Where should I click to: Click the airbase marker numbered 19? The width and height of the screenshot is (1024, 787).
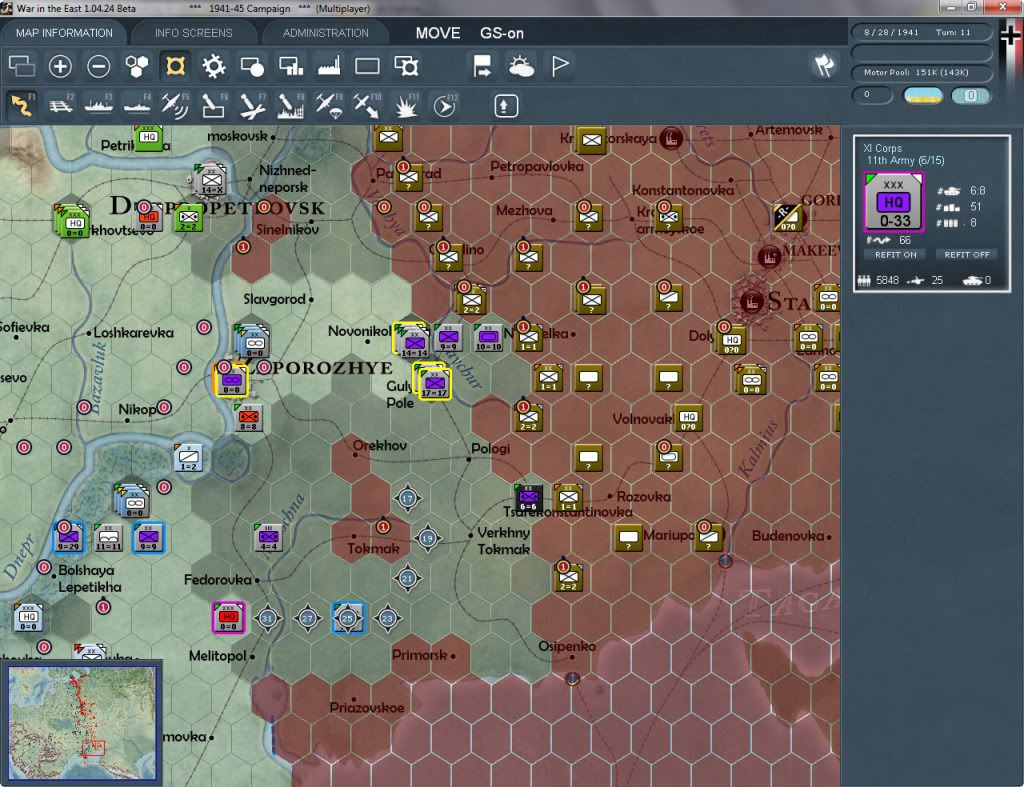tap(427, 538)
